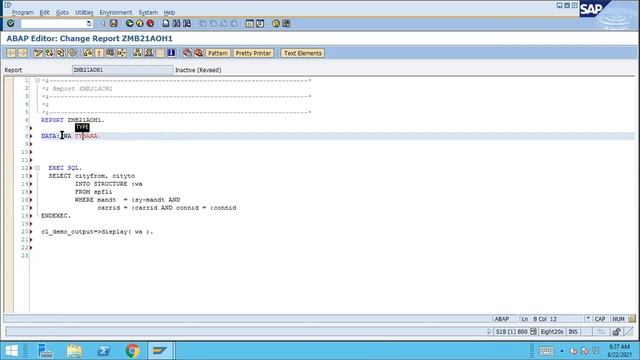Open the command field history dropdown
The width and height of the screenshot is (640, 360).
89,24
